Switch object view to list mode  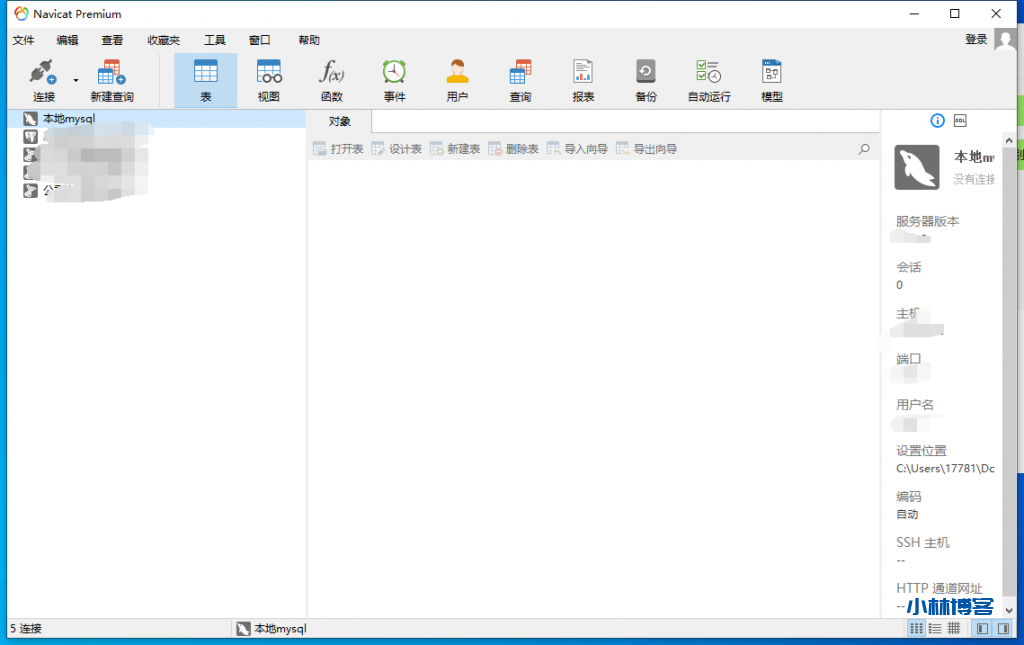(935, 629)
